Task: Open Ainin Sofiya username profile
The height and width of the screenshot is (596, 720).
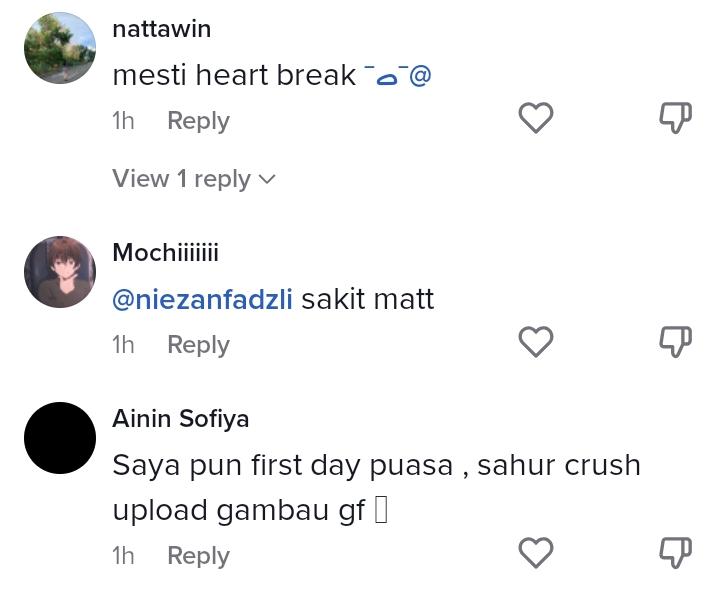Action: (181, 418)
